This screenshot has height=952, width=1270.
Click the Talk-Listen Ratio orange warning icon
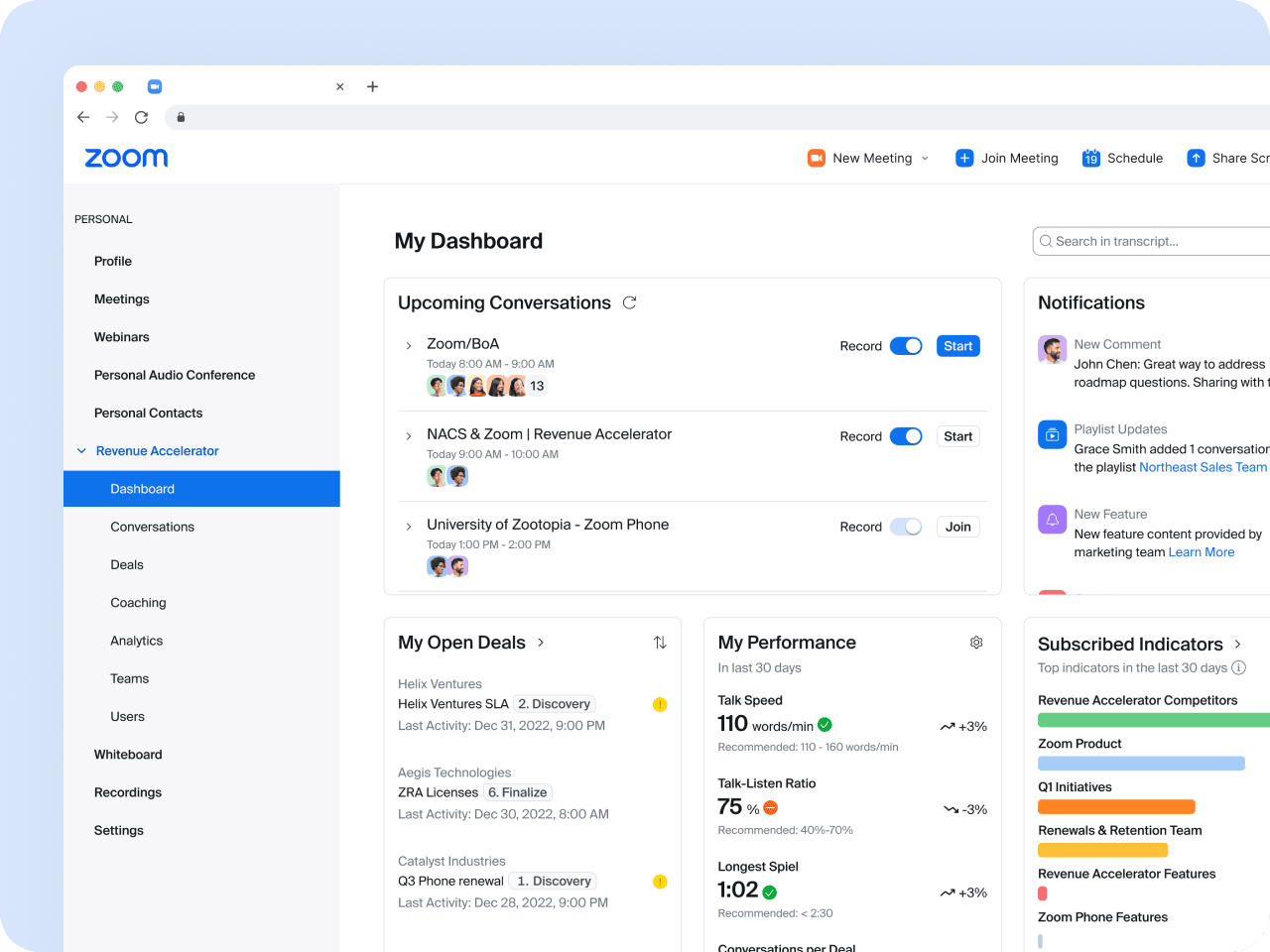tap(771, 808)
